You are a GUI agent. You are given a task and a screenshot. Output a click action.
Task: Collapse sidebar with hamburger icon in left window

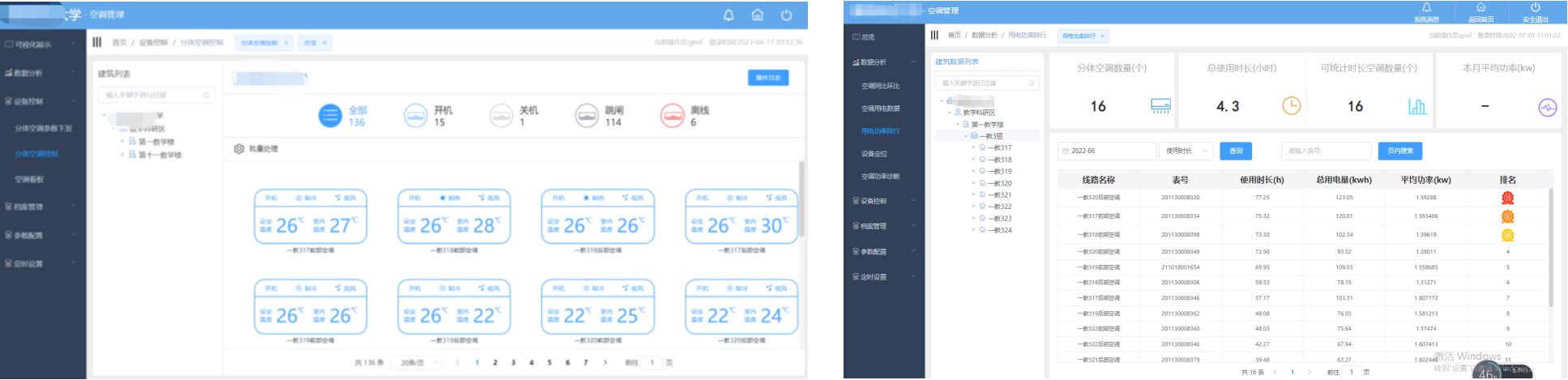coord(97,42)
